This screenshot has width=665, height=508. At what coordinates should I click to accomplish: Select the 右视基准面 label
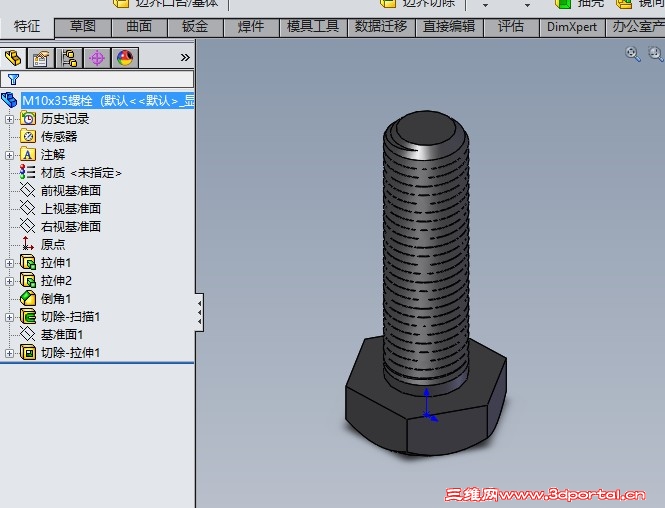point(71,226)
